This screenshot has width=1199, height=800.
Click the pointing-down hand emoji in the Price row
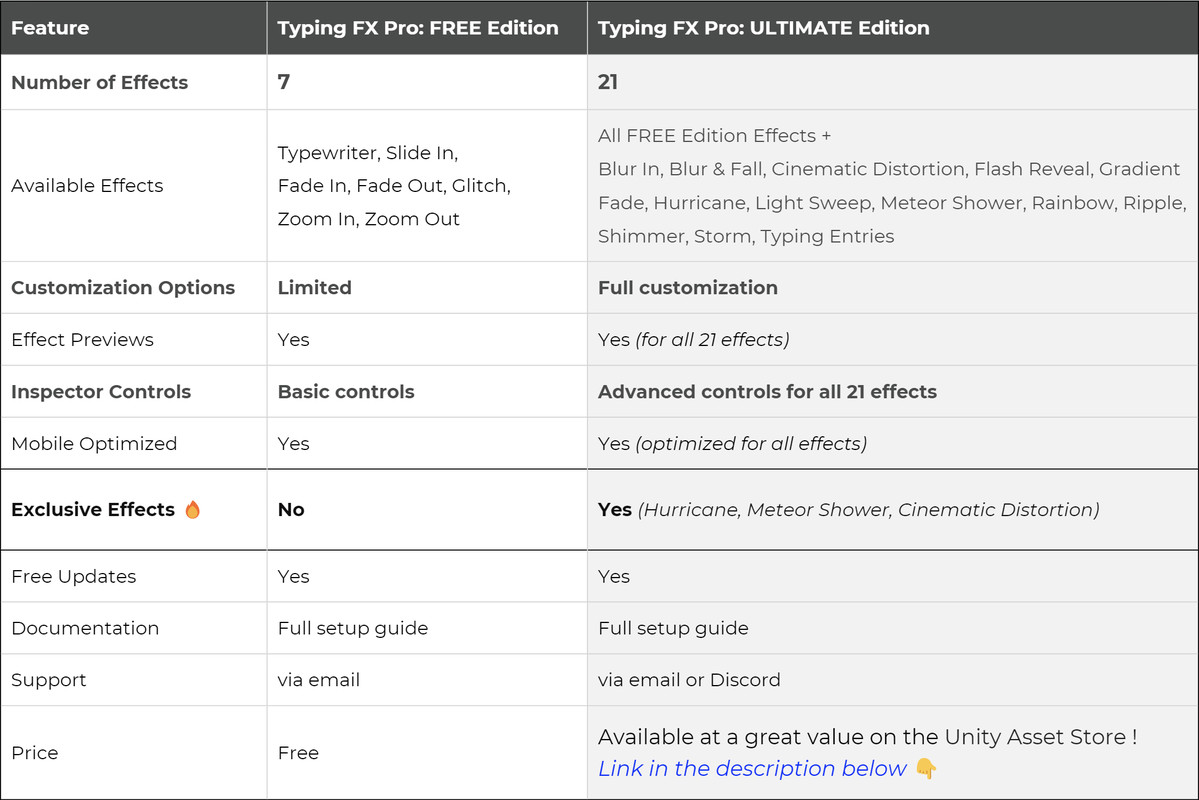tap(926, 768)
